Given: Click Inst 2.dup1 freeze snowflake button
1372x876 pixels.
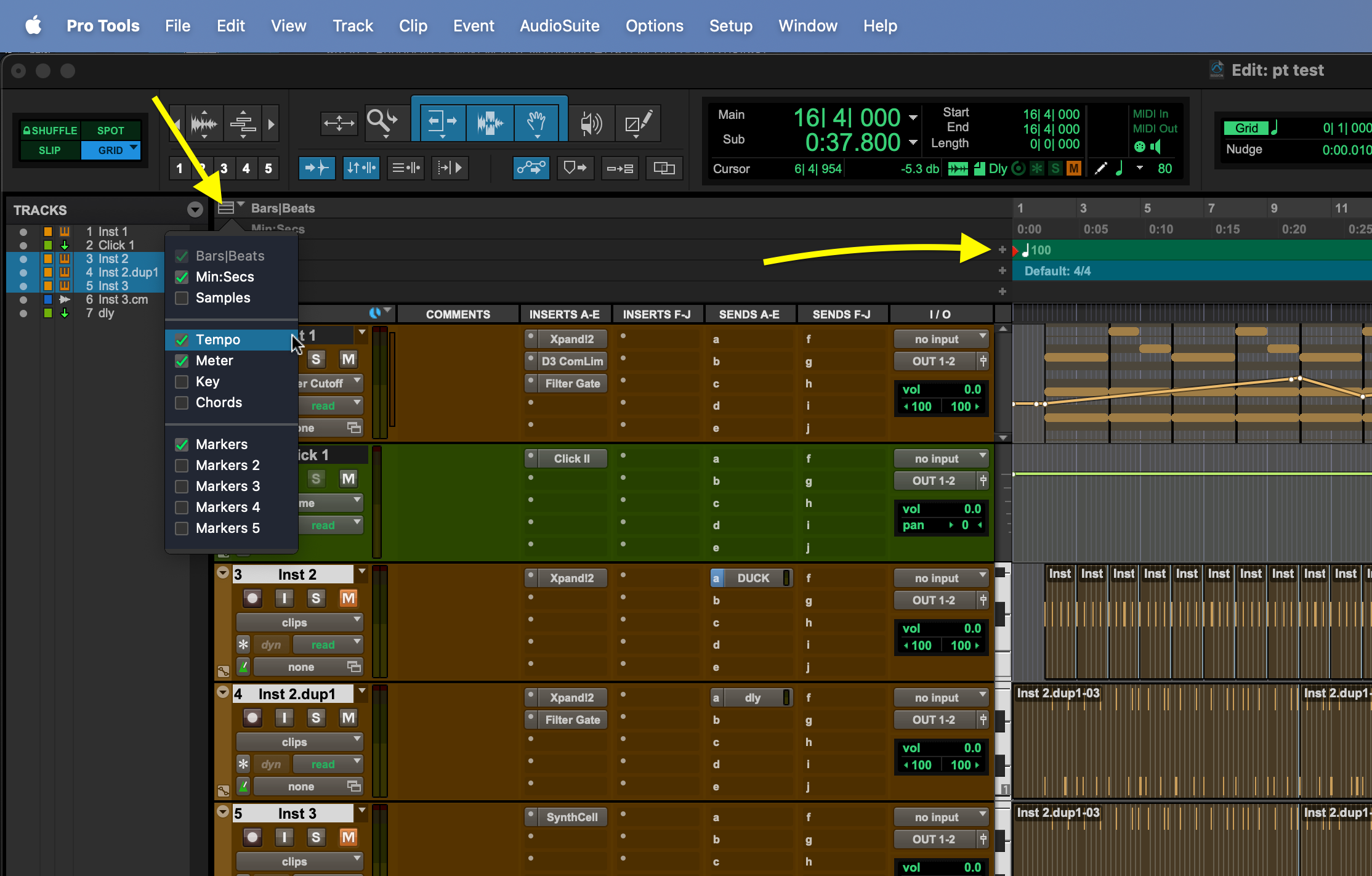Looking at the screenshot, I should pos(243,764).
